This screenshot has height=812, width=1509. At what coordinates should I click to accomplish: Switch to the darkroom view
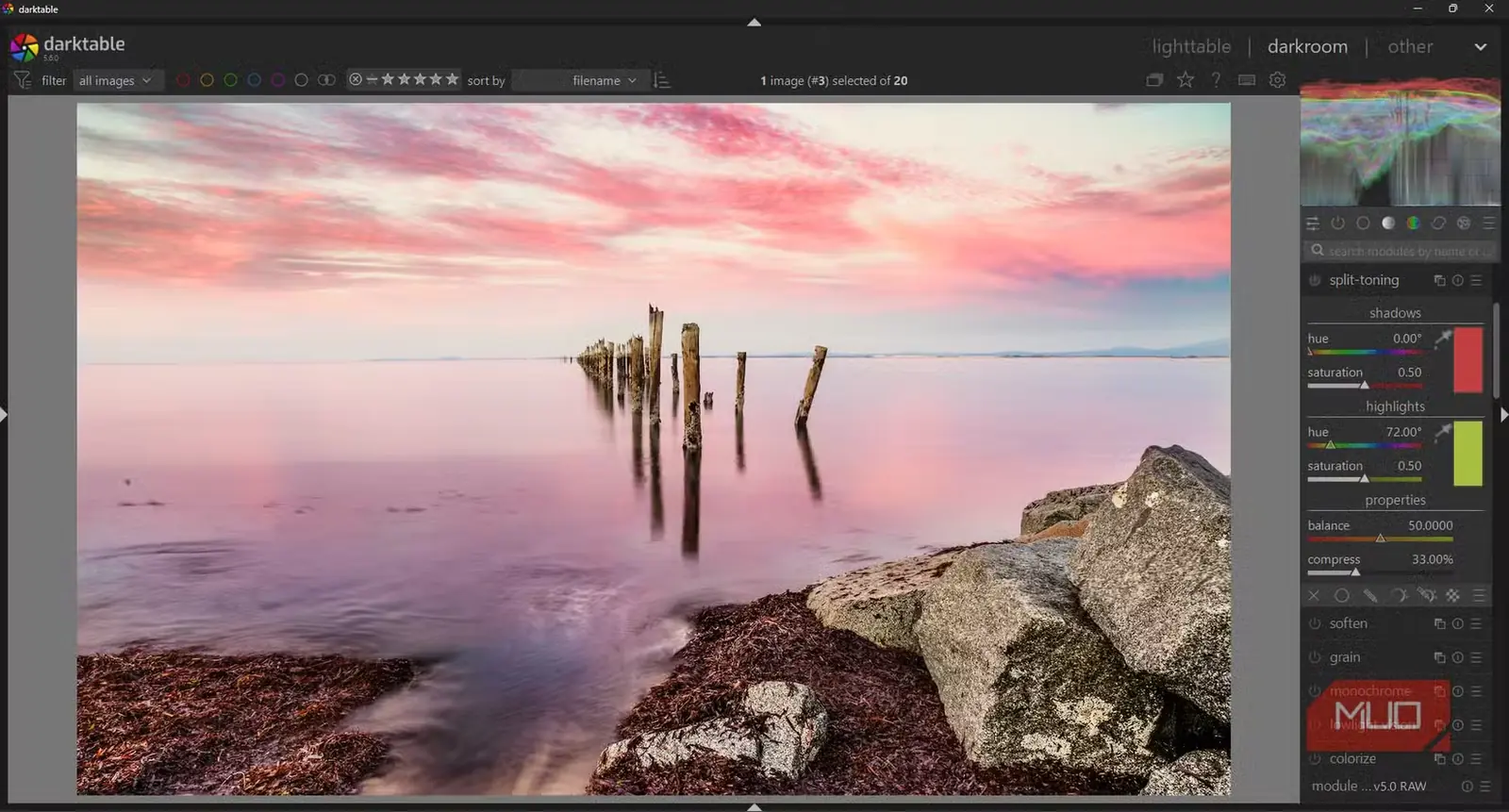(x=1307, y=46)
